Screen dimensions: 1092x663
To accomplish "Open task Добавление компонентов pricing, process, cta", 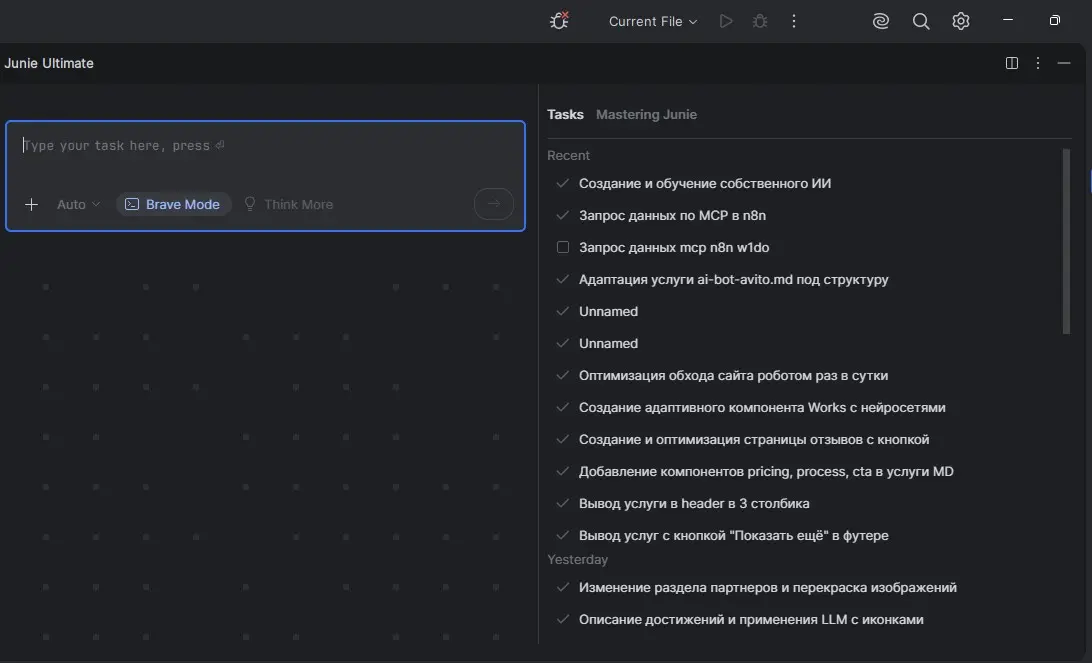I will 766,471.
